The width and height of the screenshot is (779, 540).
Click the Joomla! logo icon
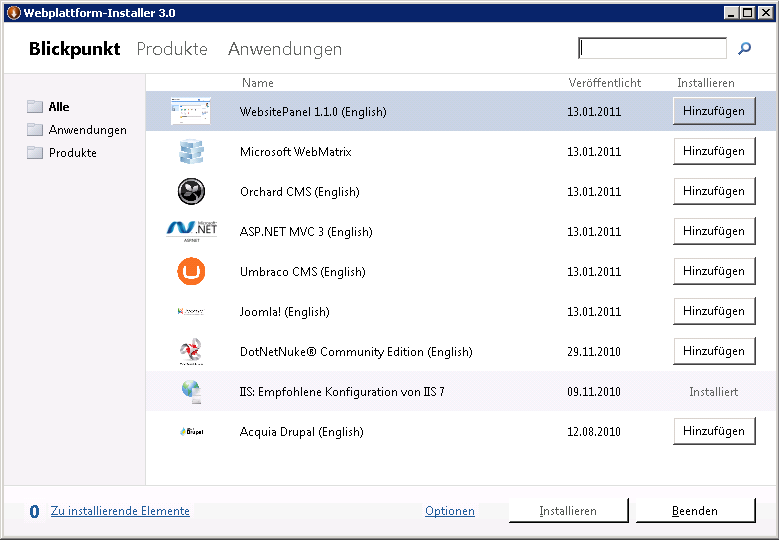click(191, 311)
